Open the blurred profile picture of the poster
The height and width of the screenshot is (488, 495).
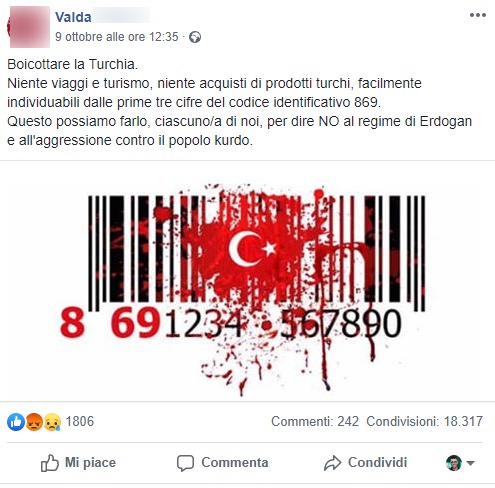pyautogui.click(x=29, y=27)
